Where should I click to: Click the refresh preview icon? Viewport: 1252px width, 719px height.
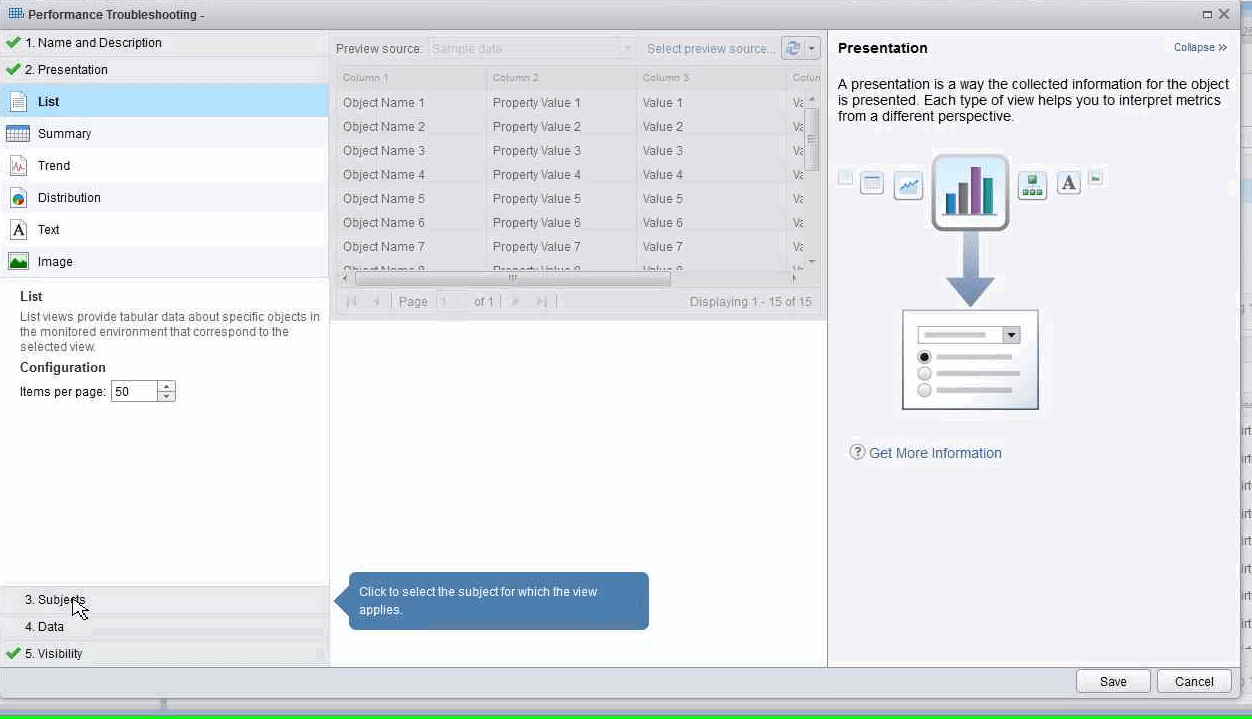(x=793, y=48)
